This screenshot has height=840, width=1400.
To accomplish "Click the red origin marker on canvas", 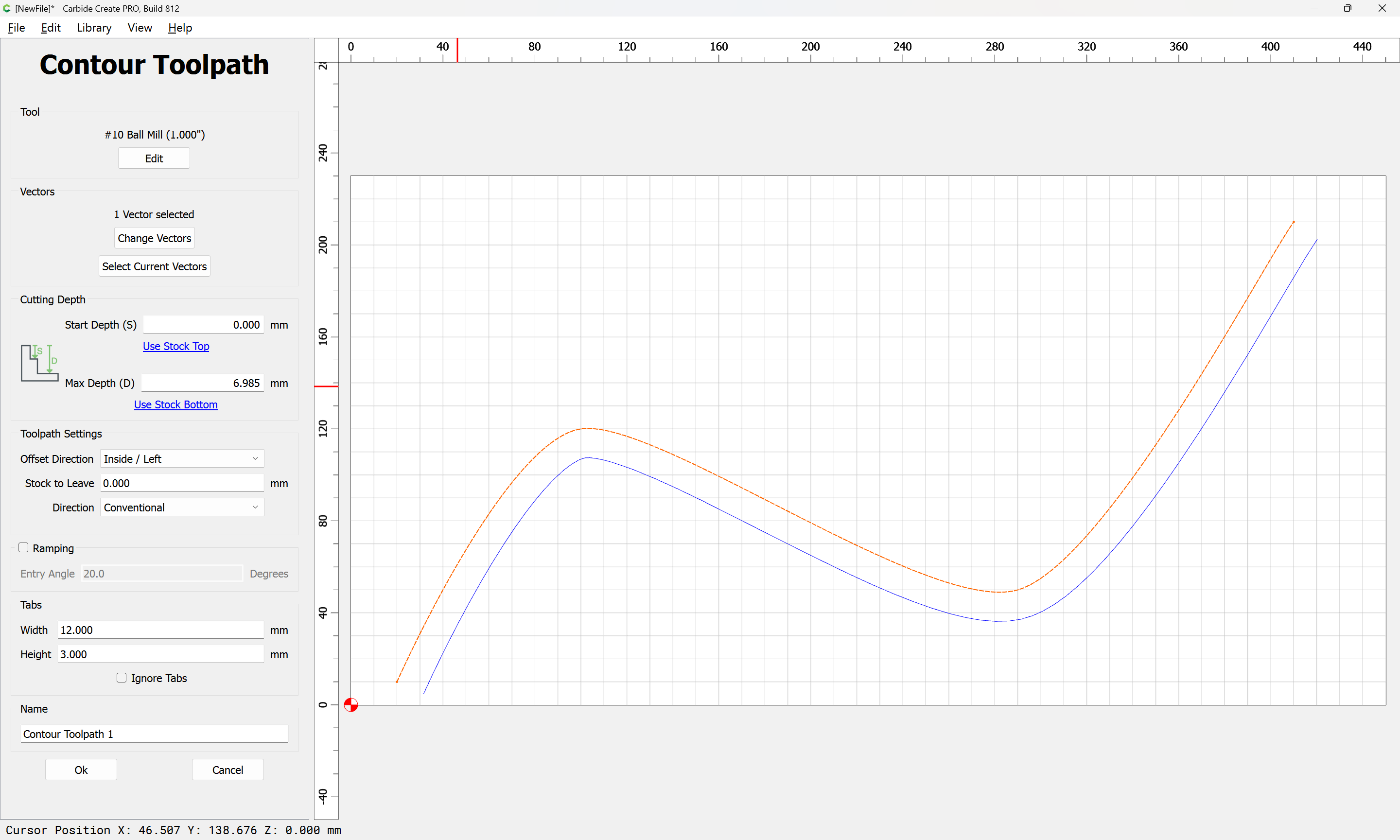I will click(351, 705).
